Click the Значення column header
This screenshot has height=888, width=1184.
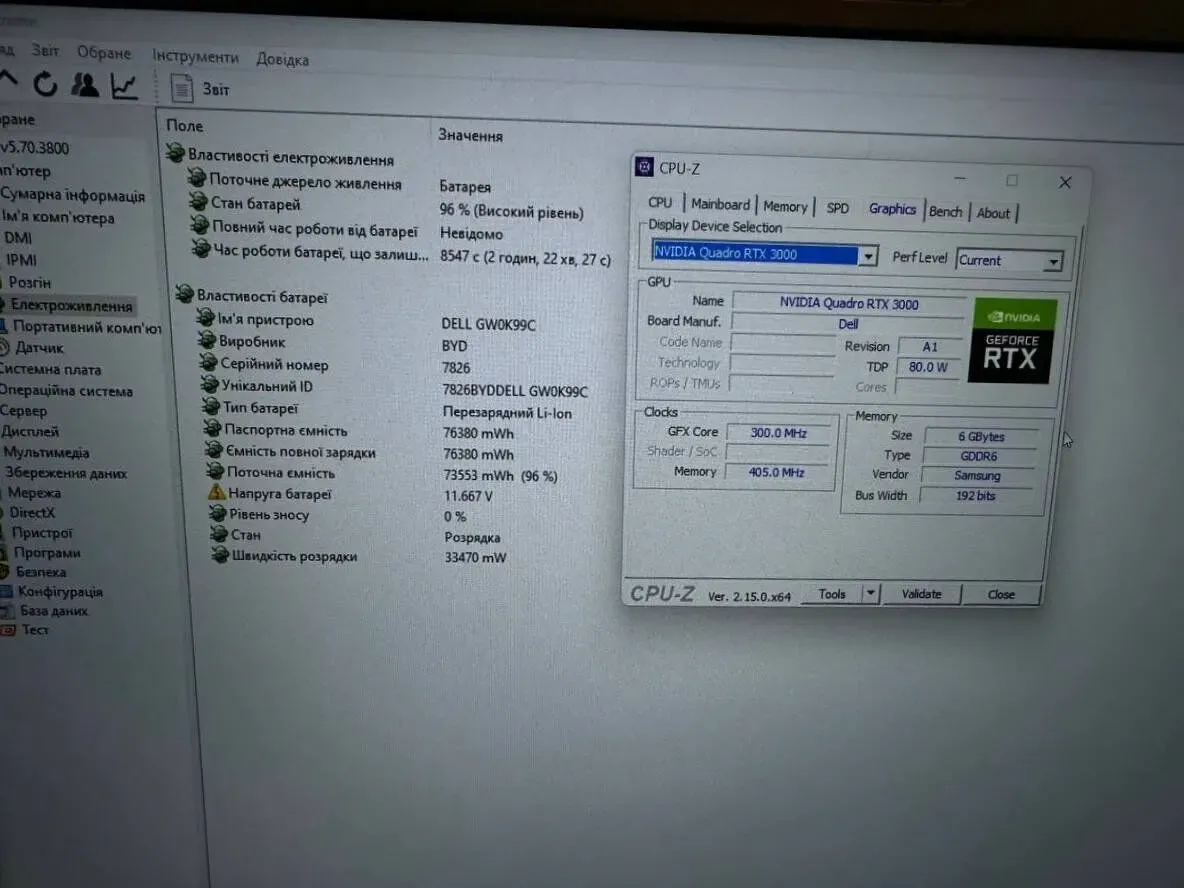click(470, 135)
